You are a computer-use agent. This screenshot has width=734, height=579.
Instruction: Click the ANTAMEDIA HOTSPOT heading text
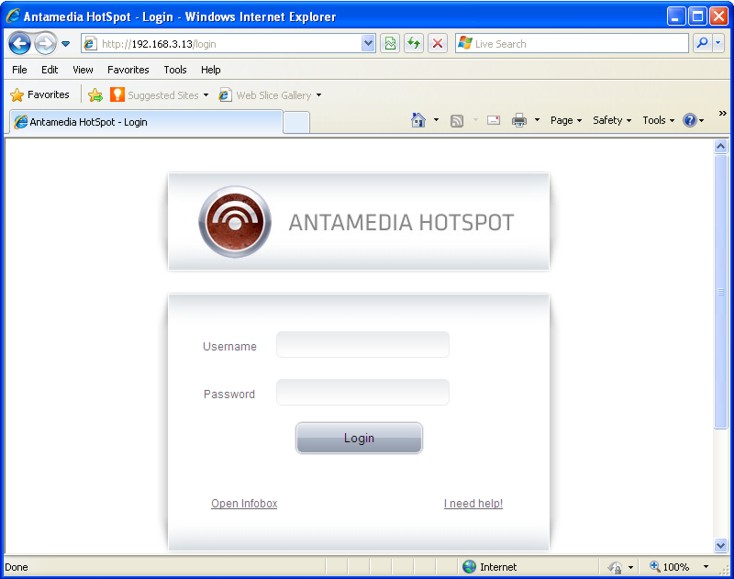point(401,222)
